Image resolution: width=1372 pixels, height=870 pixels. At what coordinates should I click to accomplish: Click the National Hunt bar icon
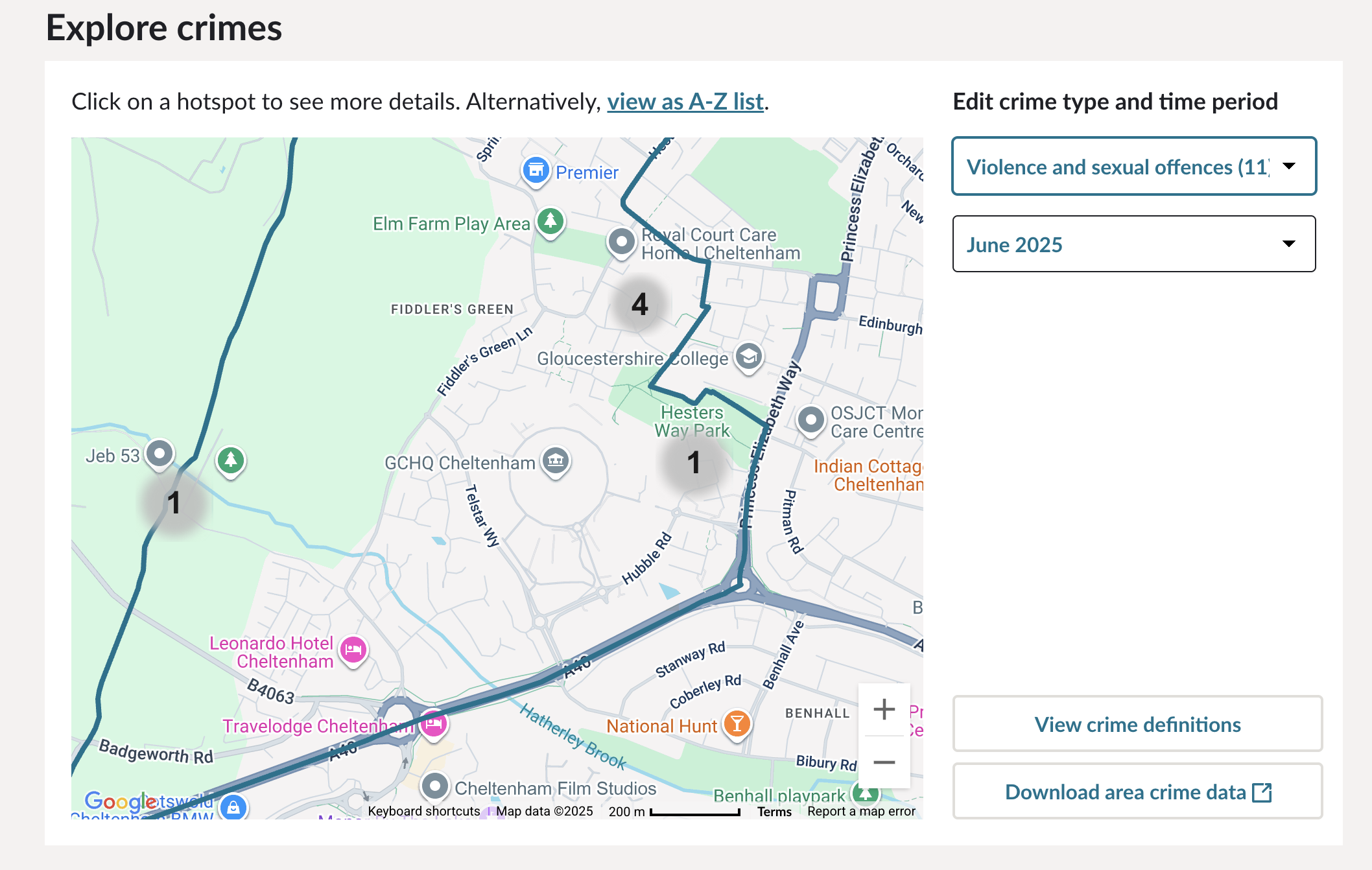click(737, 723)
